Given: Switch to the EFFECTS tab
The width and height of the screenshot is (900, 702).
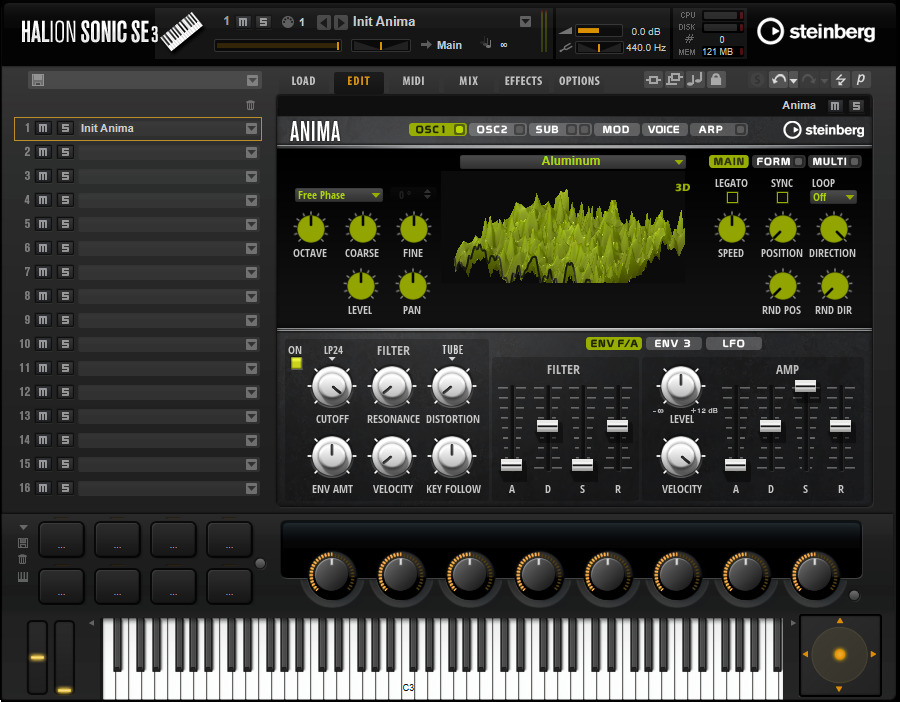Looking at the screenshot, I should pyautogui.click(x=523, y=81).
